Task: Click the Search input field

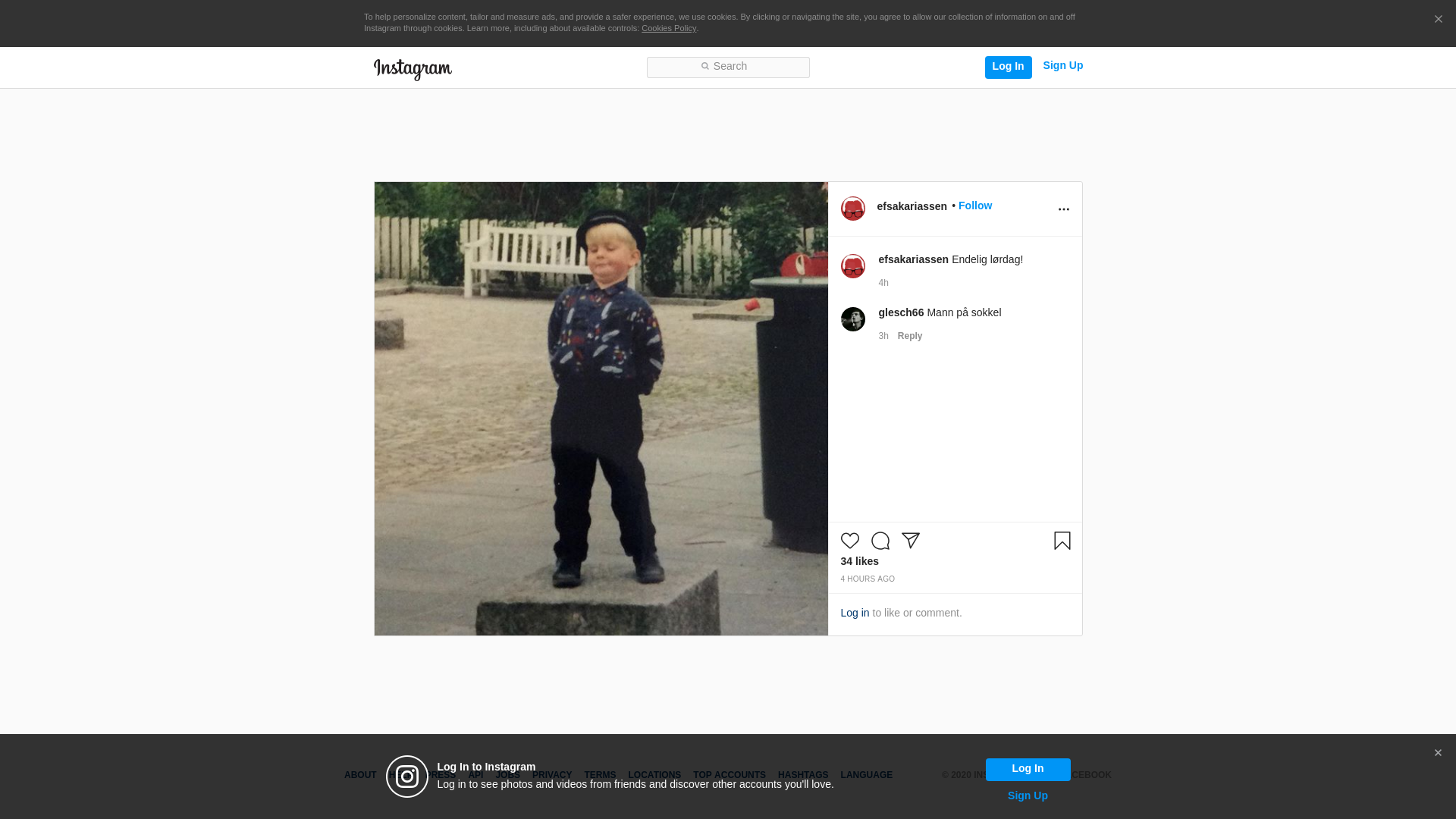Action: (x=728, y=67)
